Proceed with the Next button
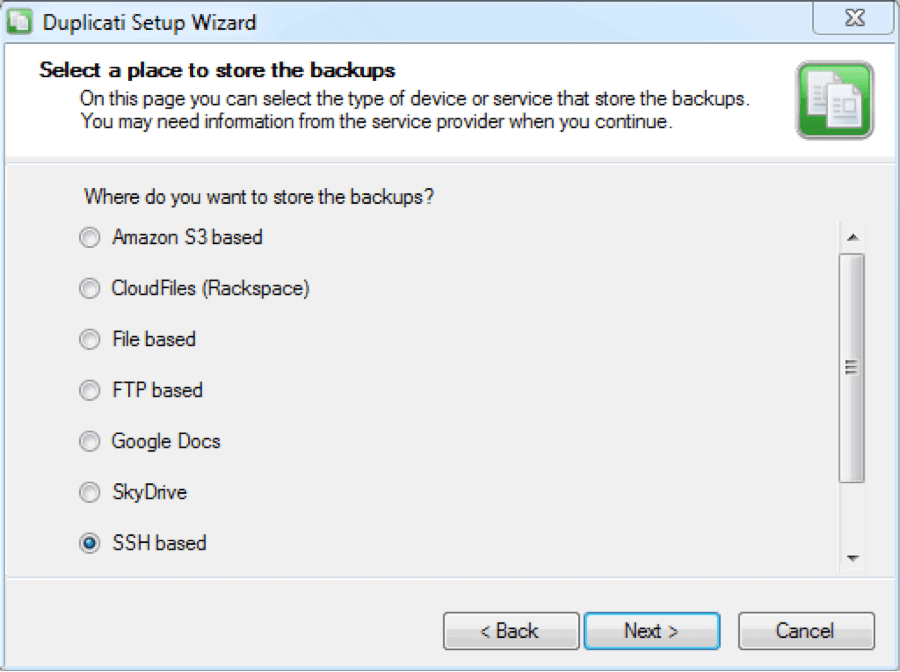Viewport: 900px width, 672px height. point(651,631)
